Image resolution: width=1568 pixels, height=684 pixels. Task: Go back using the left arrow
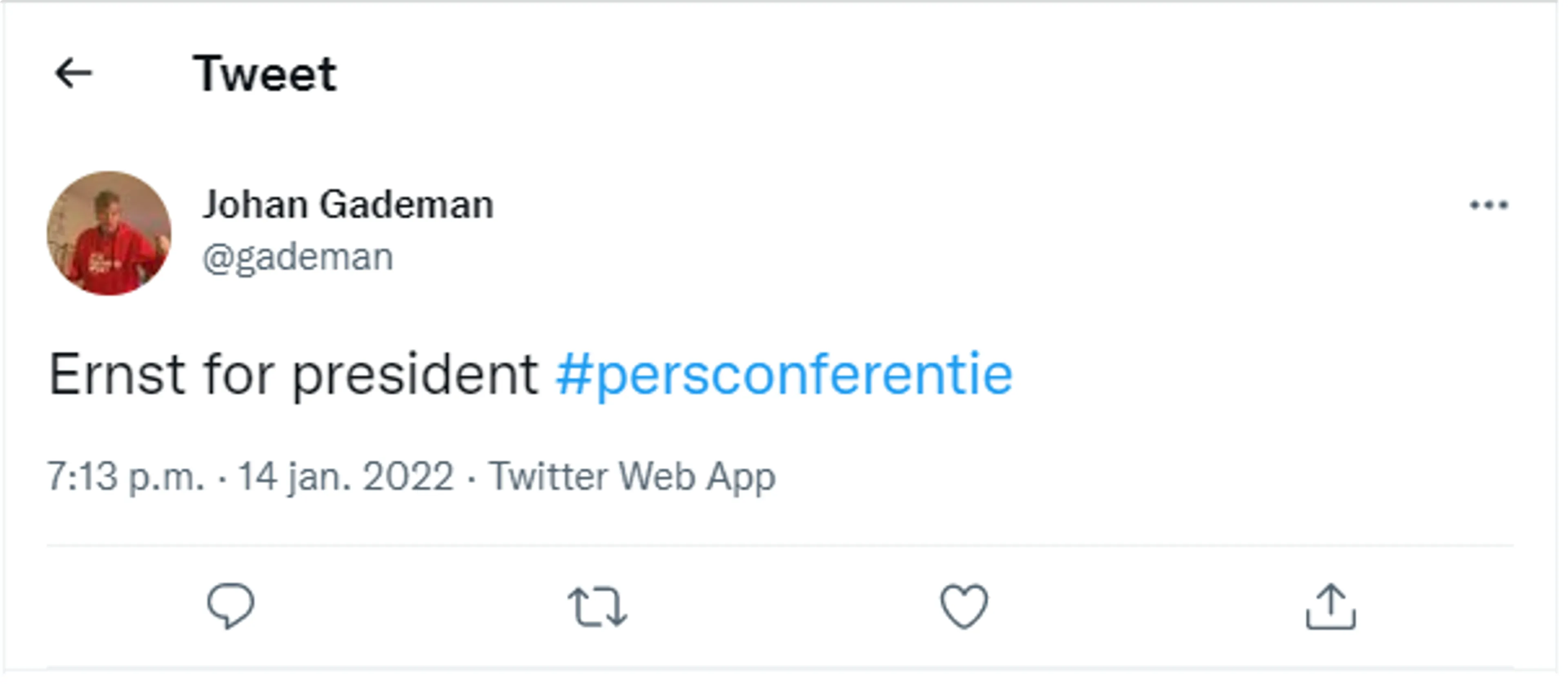click(73, 73)
